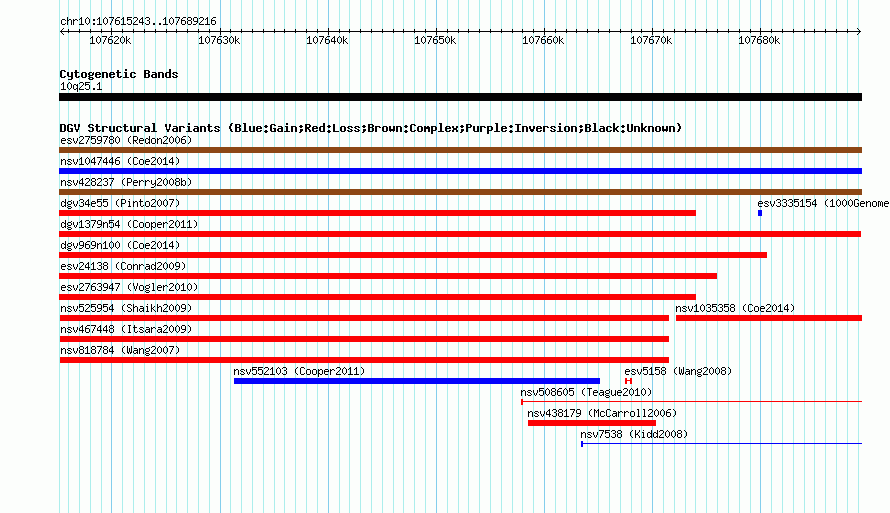The height and width of the screenshot is (513, 890).
Task: Open nsv552103 (Cooper2011) label
Action: 299,371
